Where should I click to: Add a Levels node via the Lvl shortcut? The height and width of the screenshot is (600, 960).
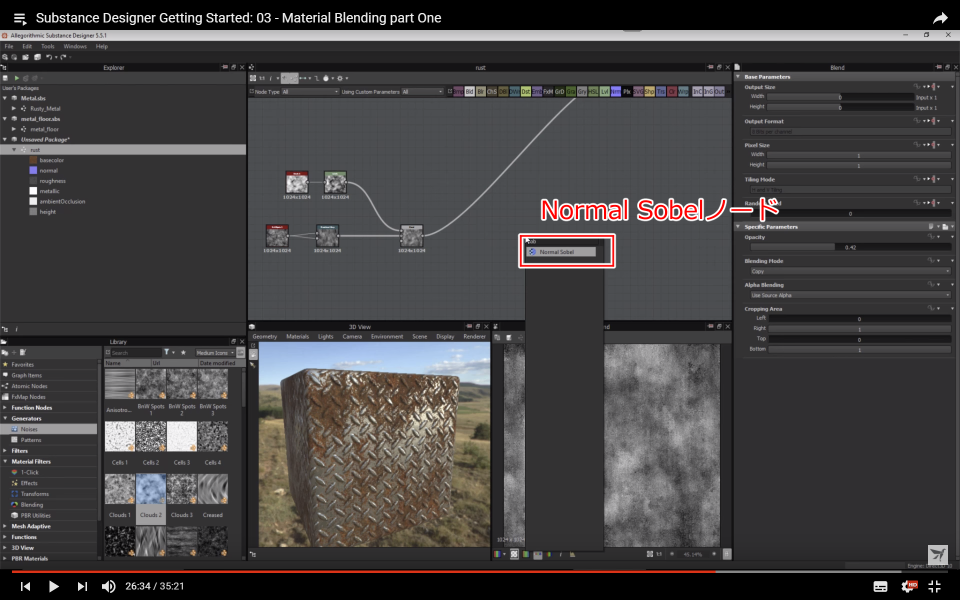(x=605, y=92)
